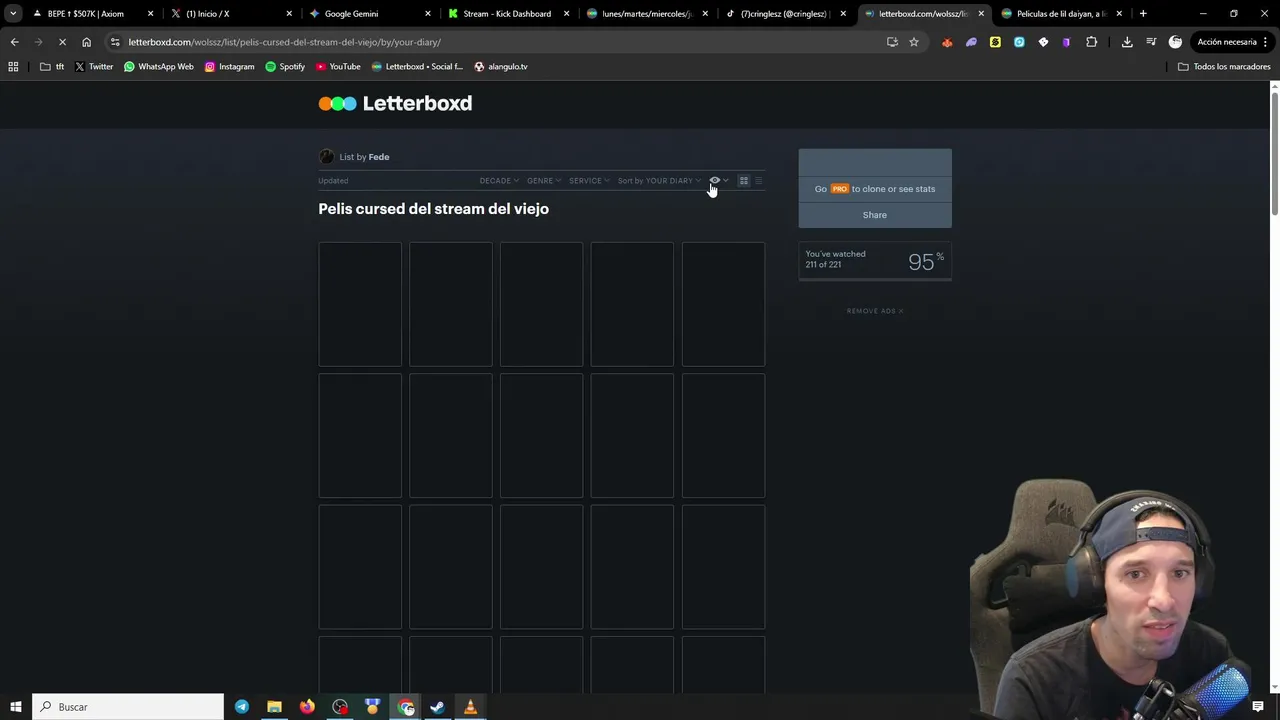Open the Windows Start menu
Viewport: 1280px width, 720px height.
coord(15,707)
